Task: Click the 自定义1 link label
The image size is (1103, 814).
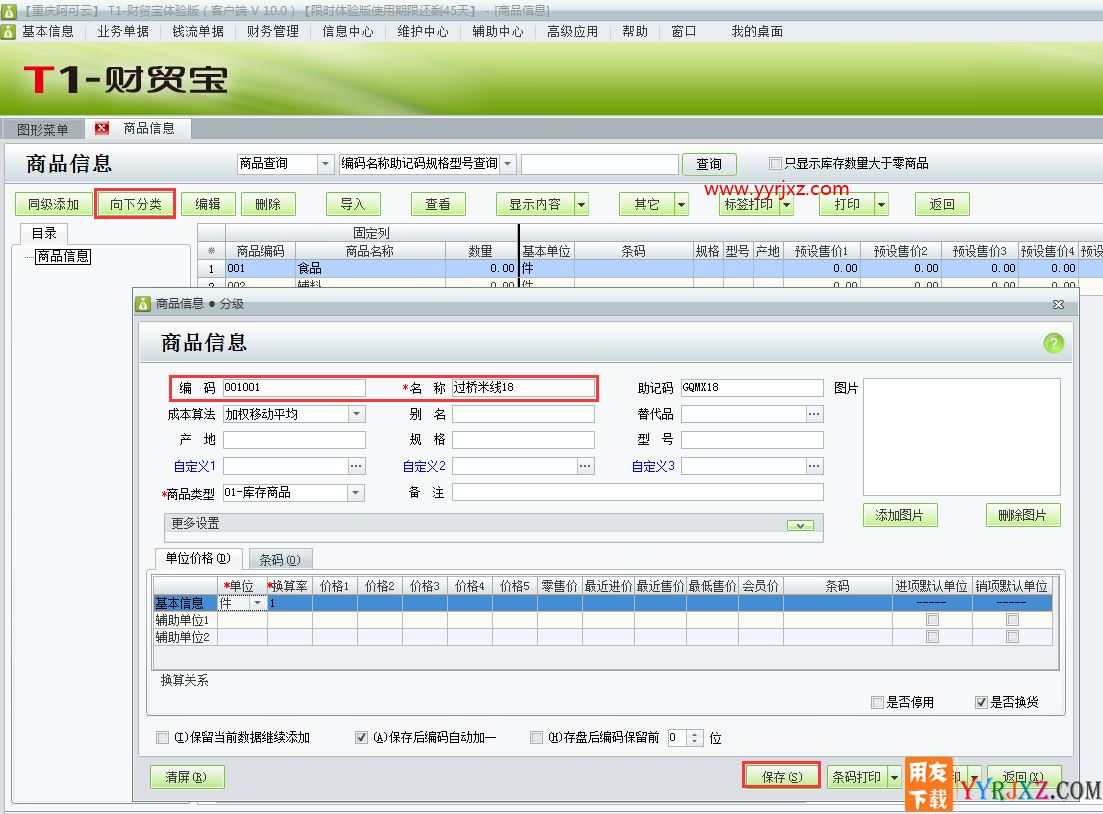Action: coord(195,466)
